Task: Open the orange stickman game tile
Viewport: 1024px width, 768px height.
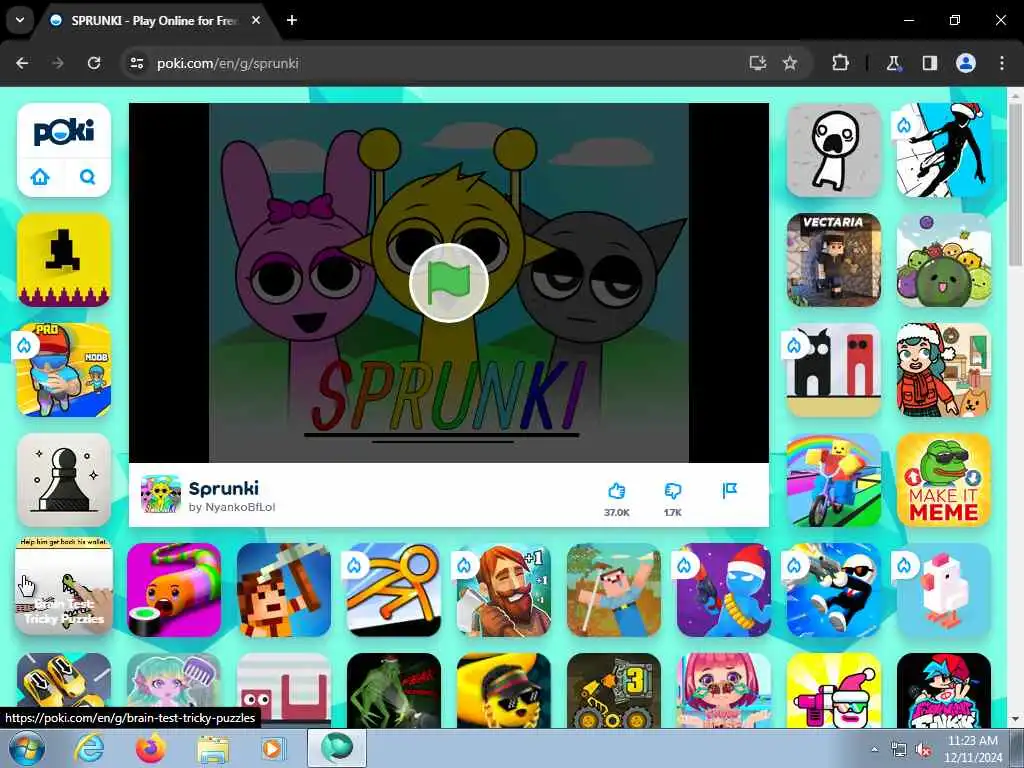Action: 394,590
